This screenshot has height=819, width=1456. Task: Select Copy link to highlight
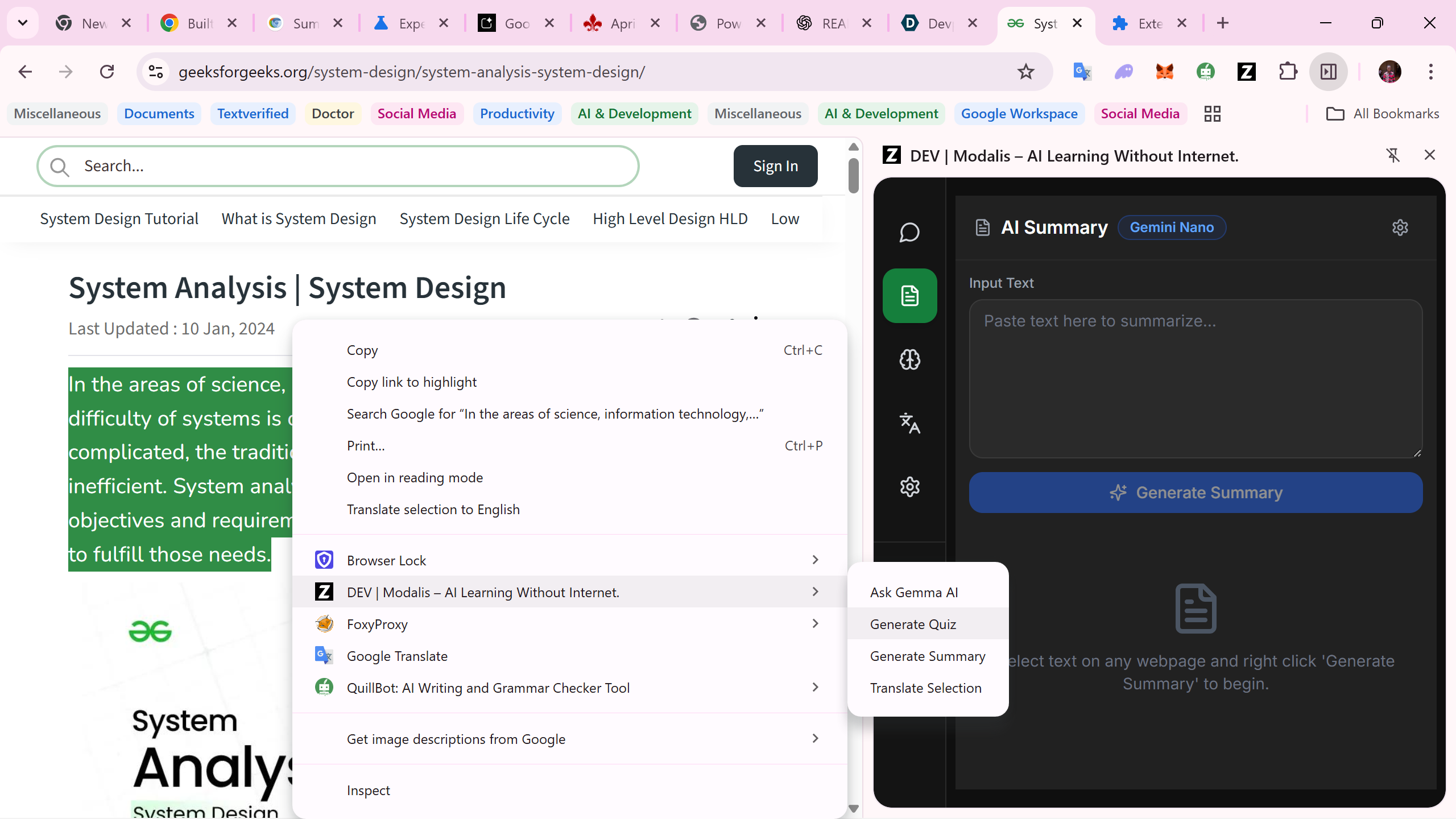pyautogui.click(x=412, y=382)
